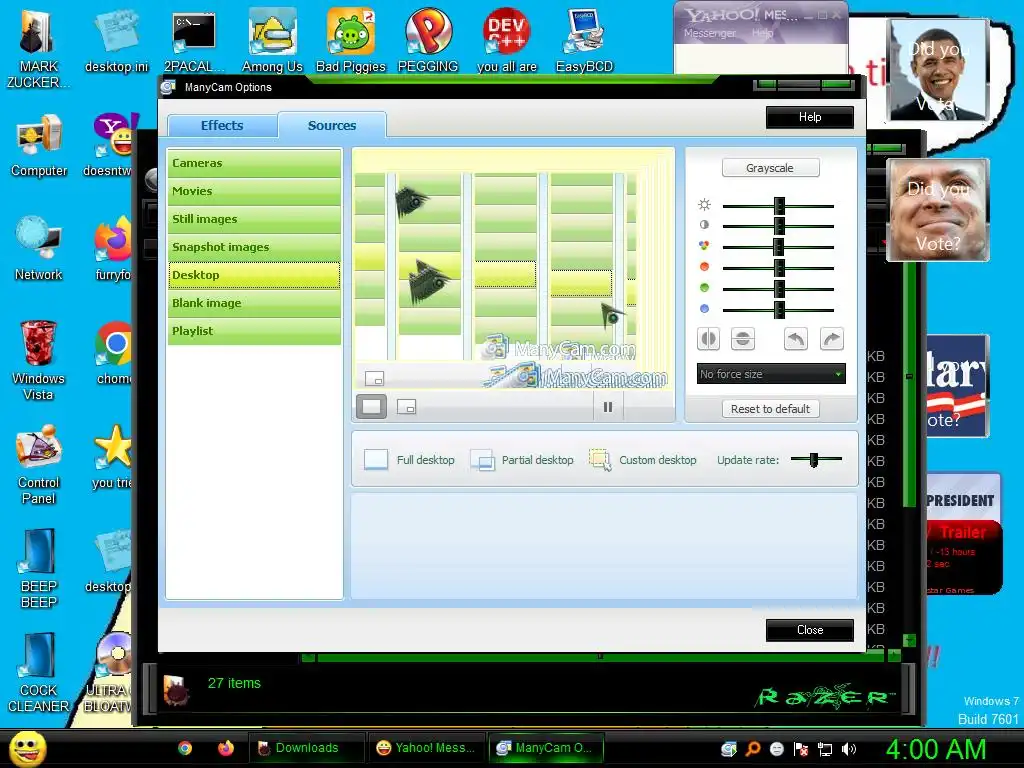Click the flip vertical icon

[x=743, y=339]
